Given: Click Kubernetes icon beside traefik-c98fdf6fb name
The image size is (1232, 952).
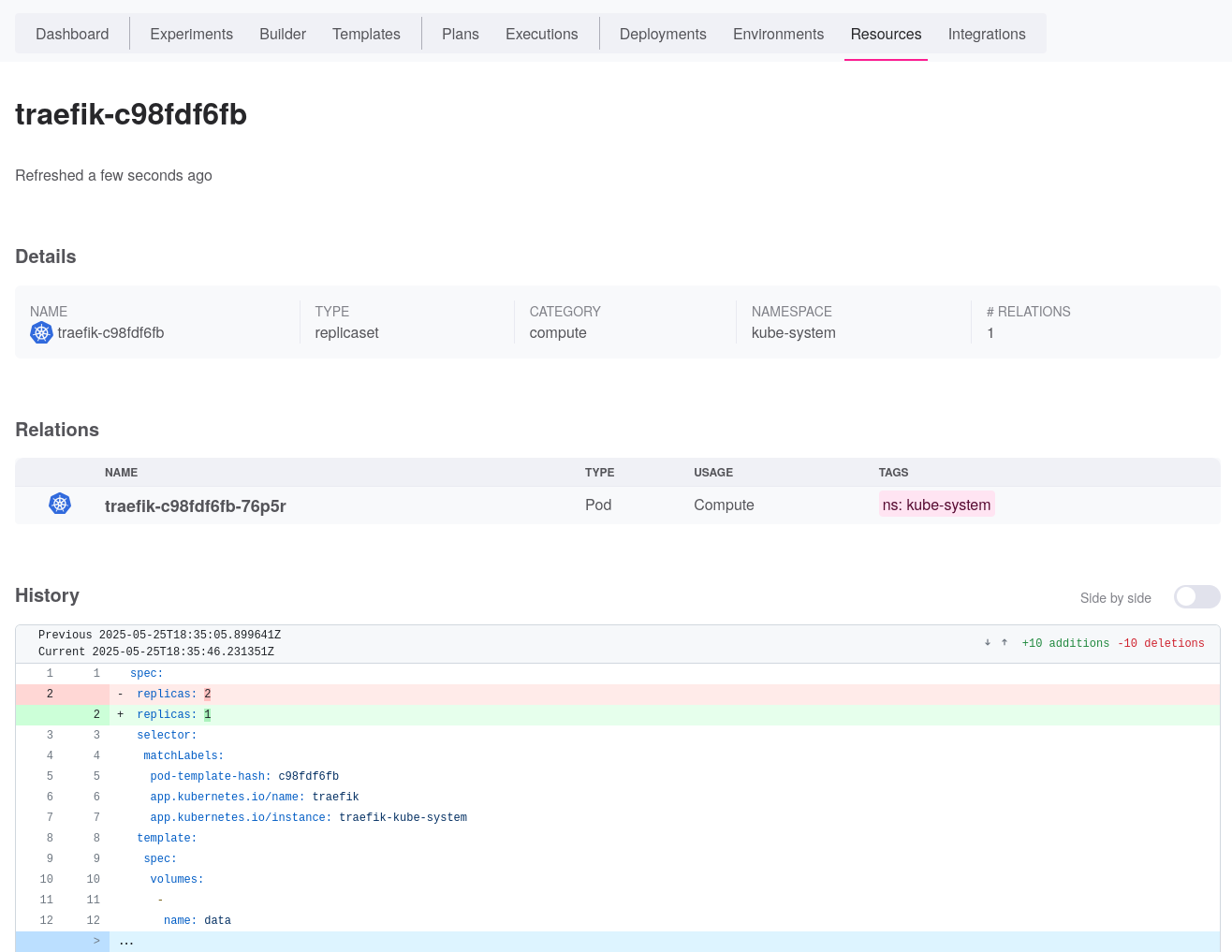Looking at the screenshot, I should point(41,332).
